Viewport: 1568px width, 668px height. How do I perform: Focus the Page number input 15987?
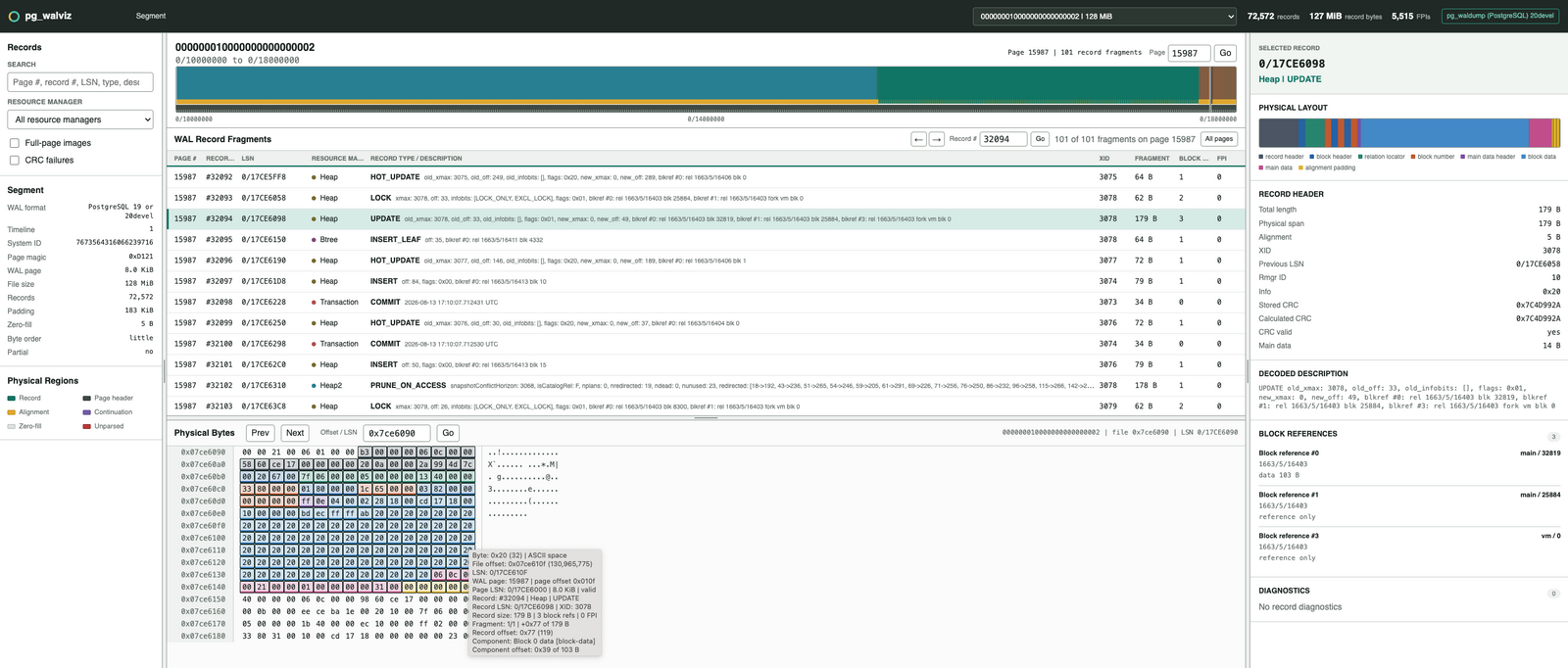tap(1189, 53)
